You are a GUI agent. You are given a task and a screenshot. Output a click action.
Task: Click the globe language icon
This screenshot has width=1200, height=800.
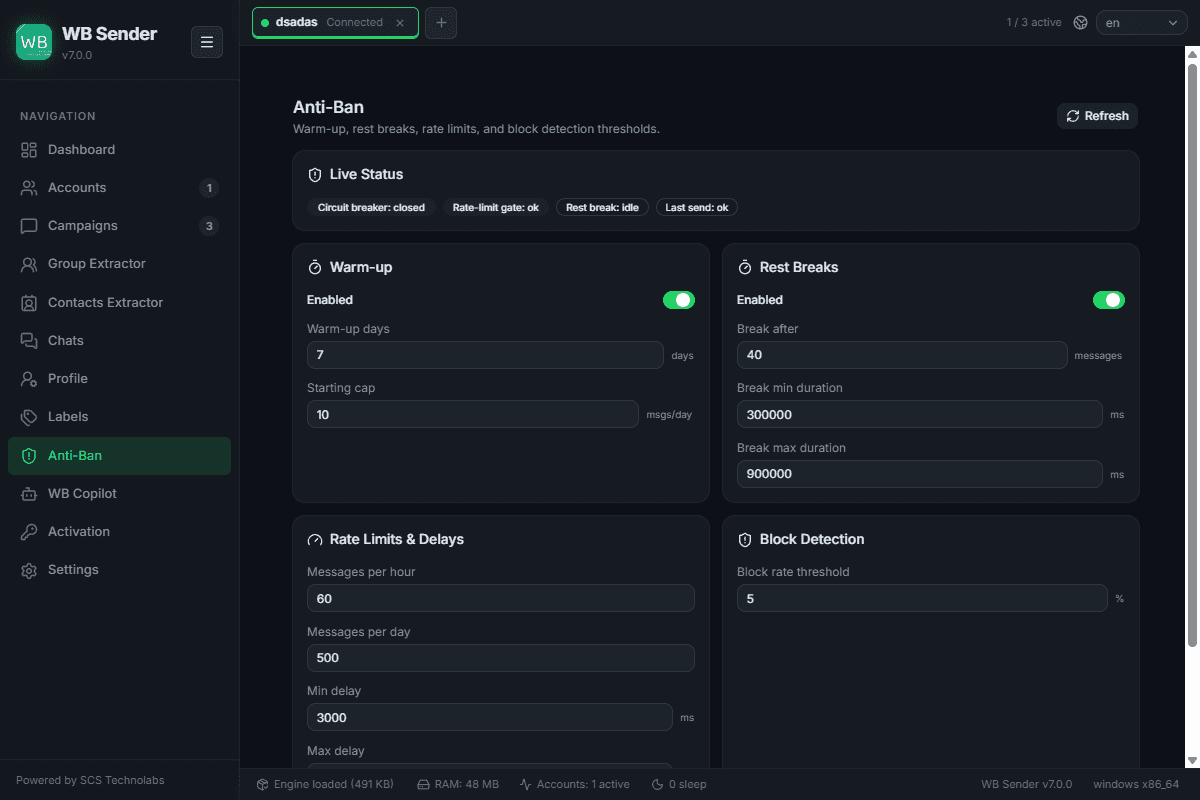click(1080, 22)
